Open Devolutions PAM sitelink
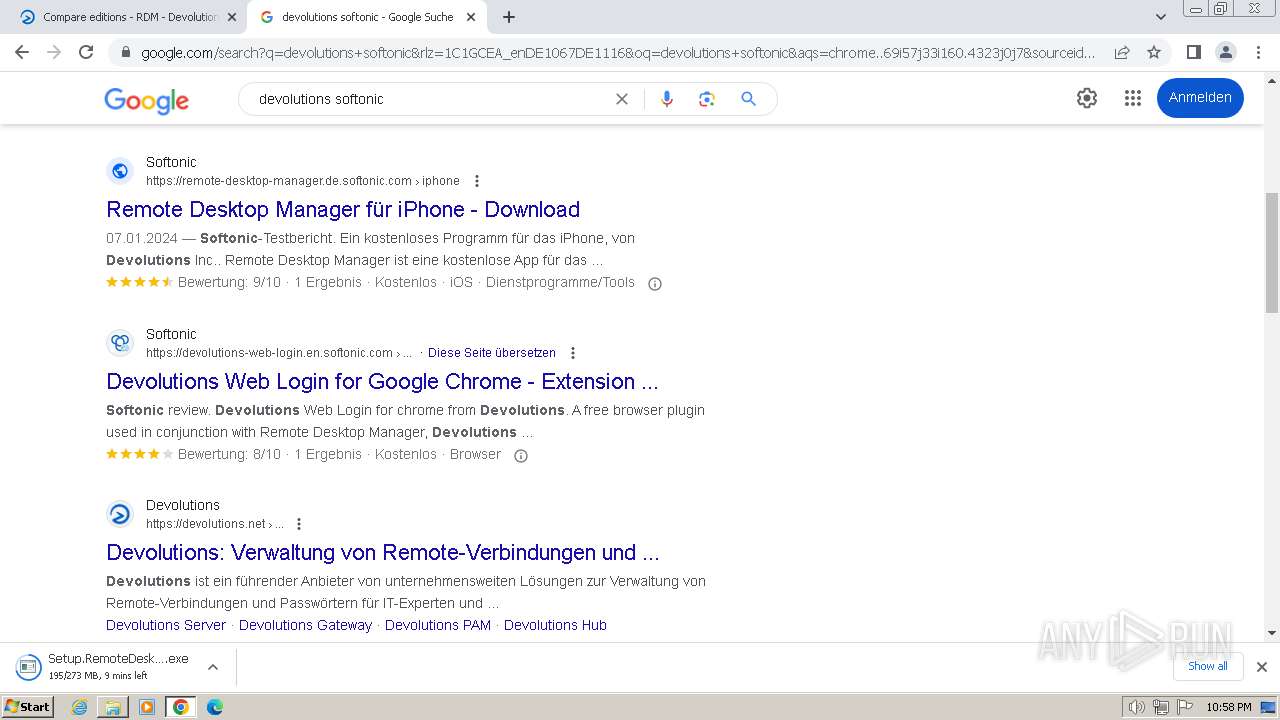The width and height of the screenshot is (1280, 720). 438,625
